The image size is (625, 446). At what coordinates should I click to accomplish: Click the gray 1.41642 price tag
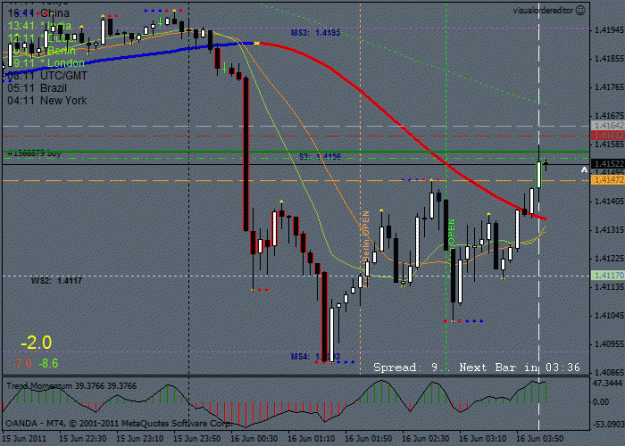coord(608,126)
